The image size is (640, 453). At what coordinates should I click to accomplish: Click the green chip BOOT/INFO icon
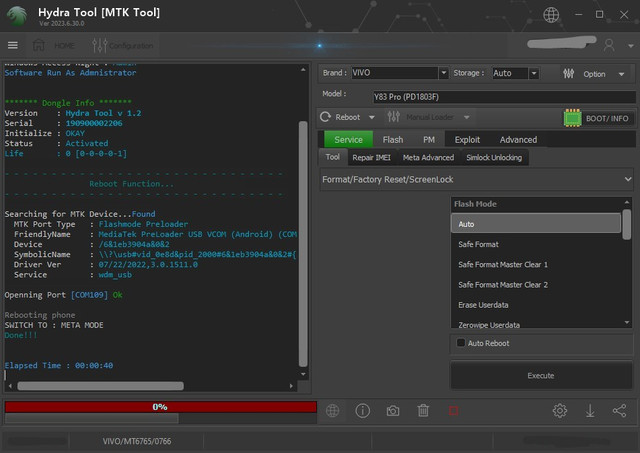(x=572, y=118)
